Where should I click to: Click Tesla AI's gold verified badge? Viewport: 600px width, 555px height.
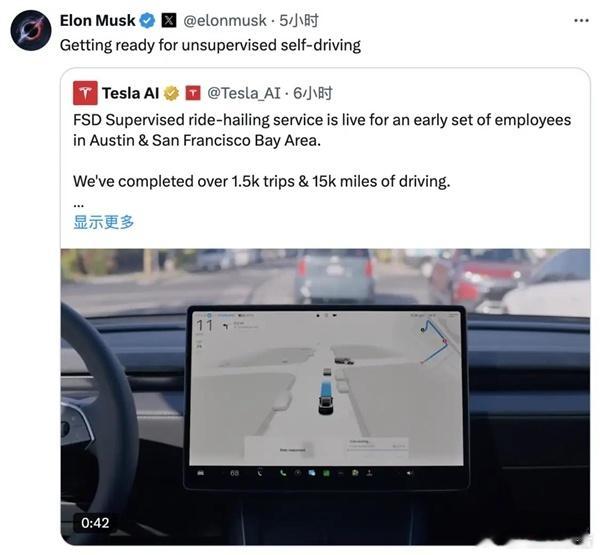pyautogui.click(x=171, y=93)
